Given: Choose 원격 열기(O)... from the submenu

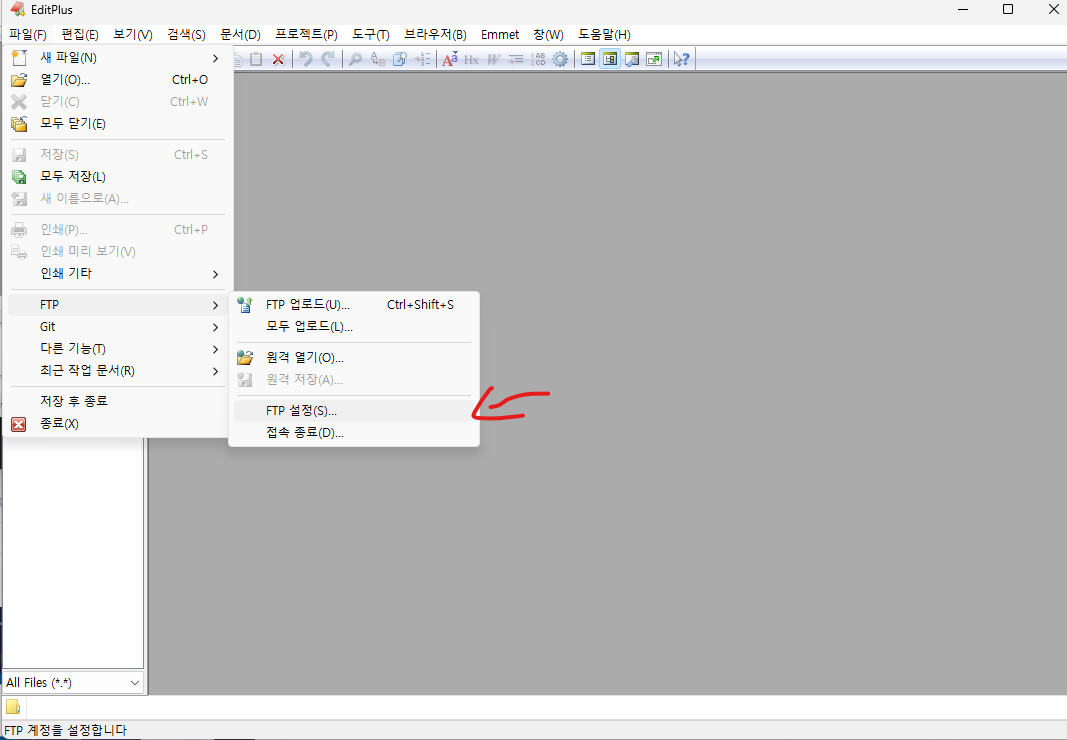Looking at the screenshot, I should pyautogui.click(x=353, y=357).
